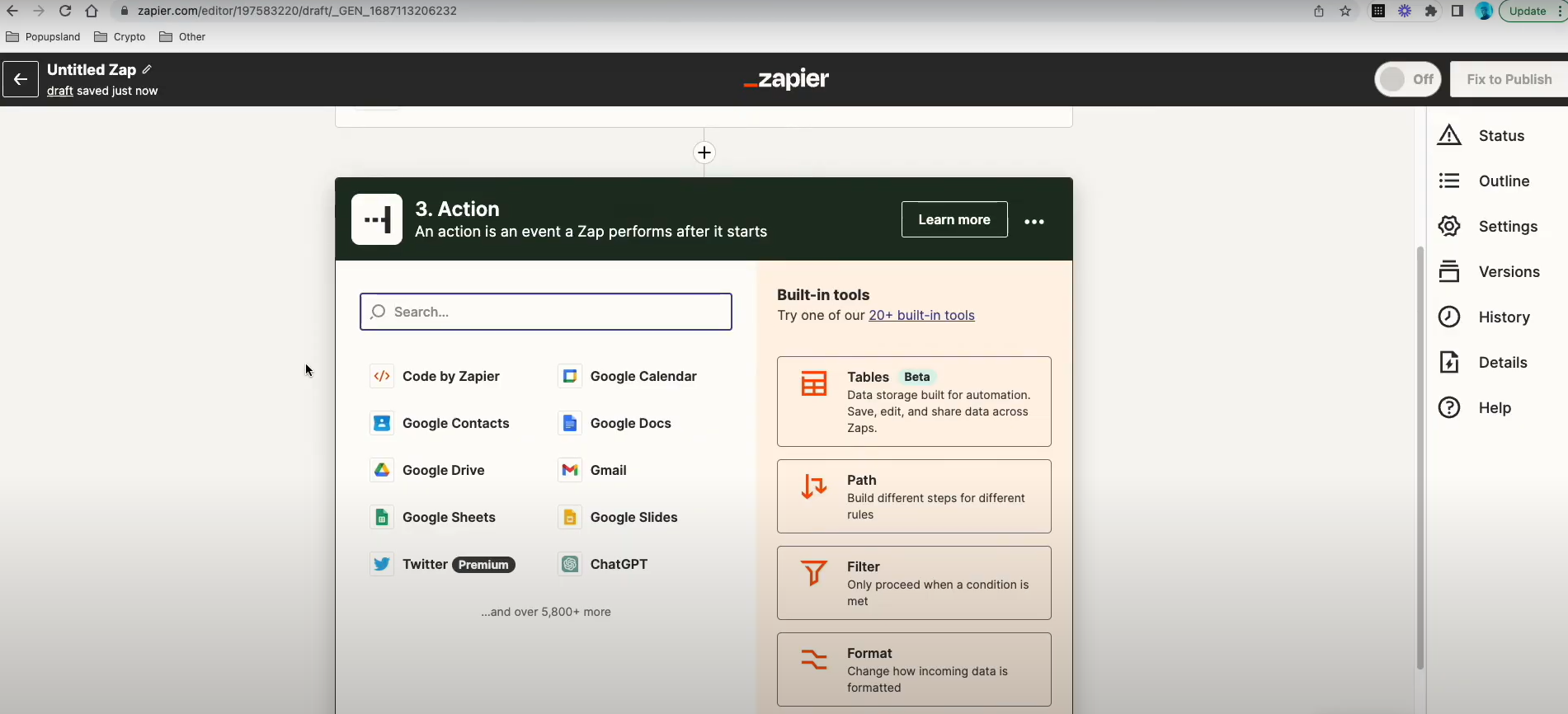
Task: Open the Action step three-dot menu
Action: (1034, 221)
